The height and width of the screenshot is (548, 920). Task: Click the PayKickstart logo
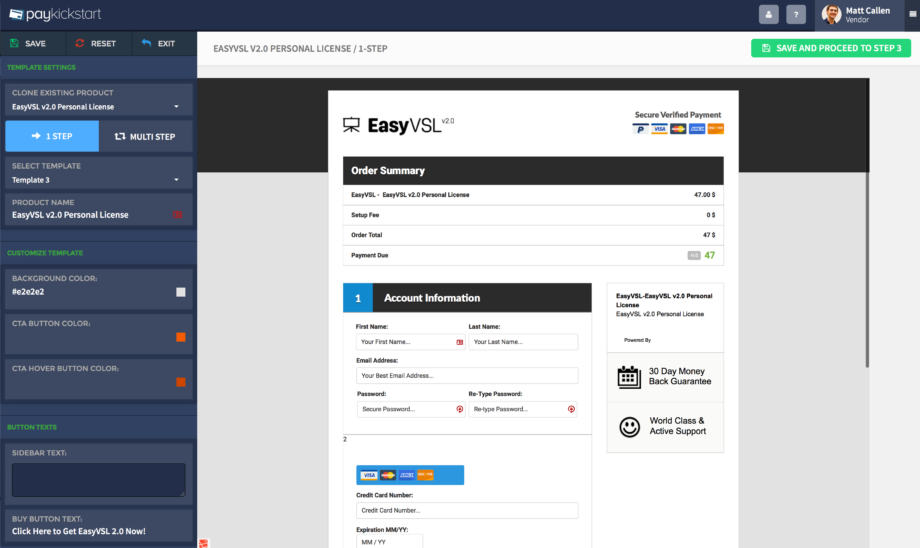(x=55, y=14)
